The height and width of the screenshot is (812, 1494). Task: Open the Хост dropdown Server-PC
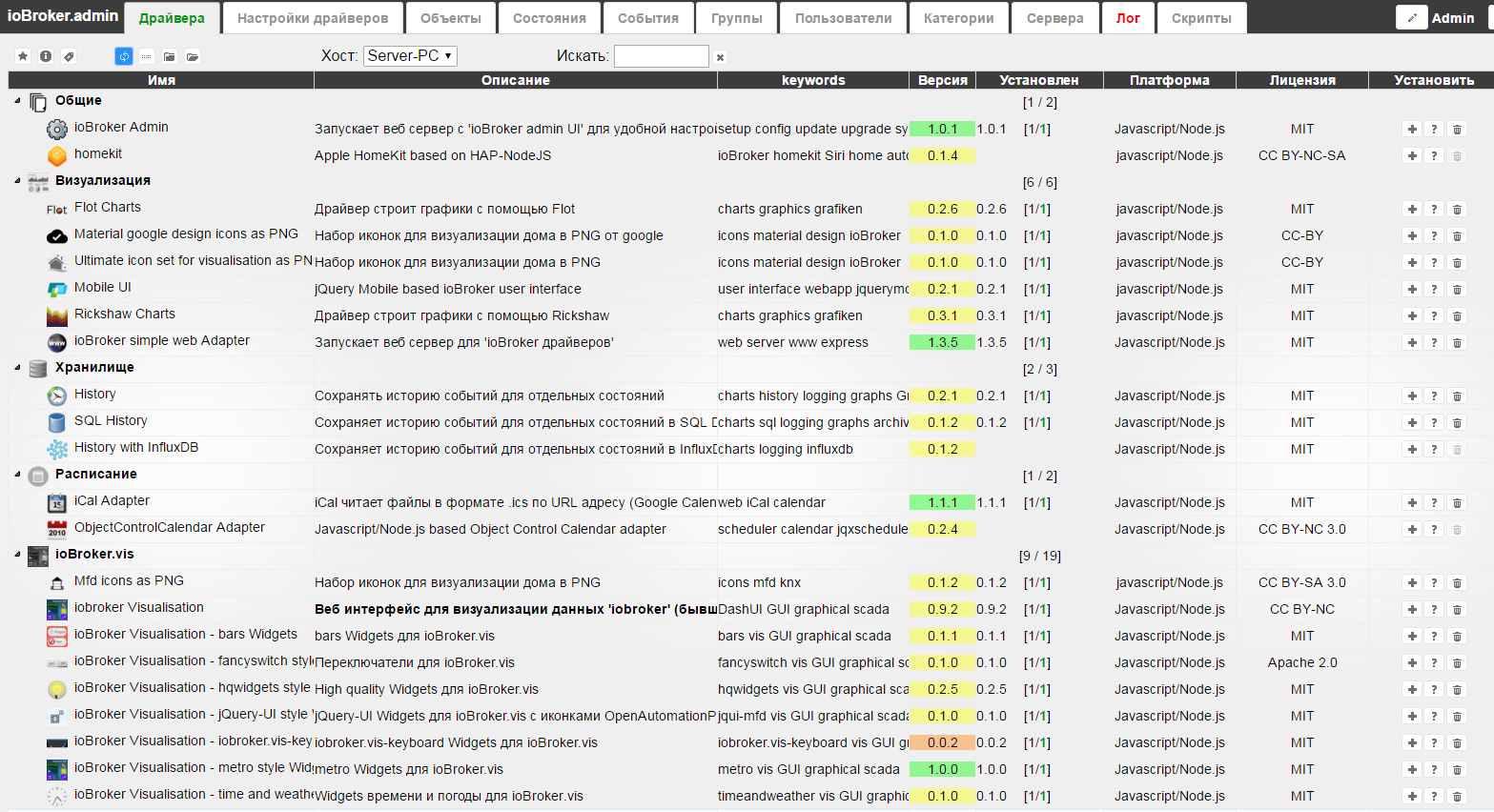click(x=410, y=56)
